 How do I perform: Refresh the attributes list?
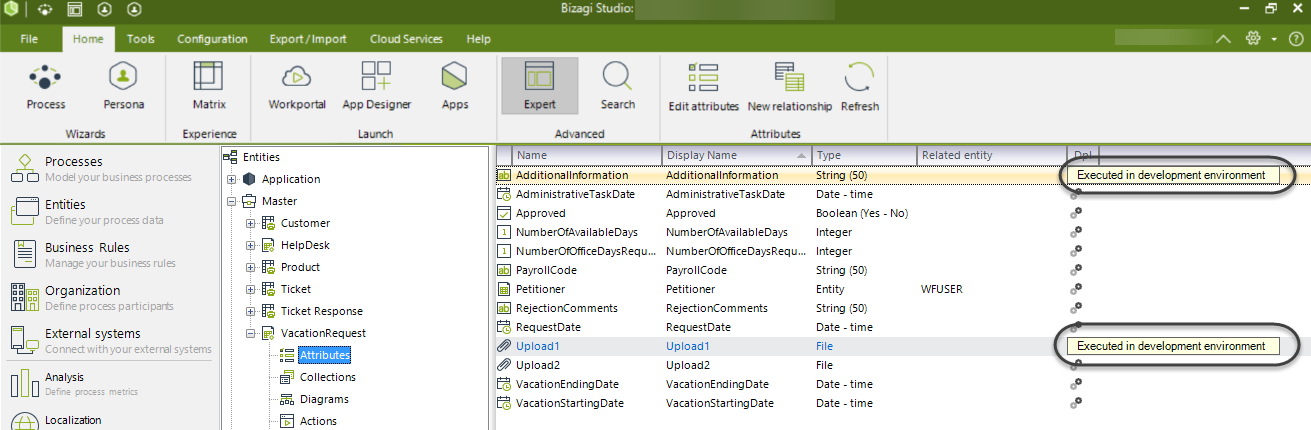click(x=860, y=86)
